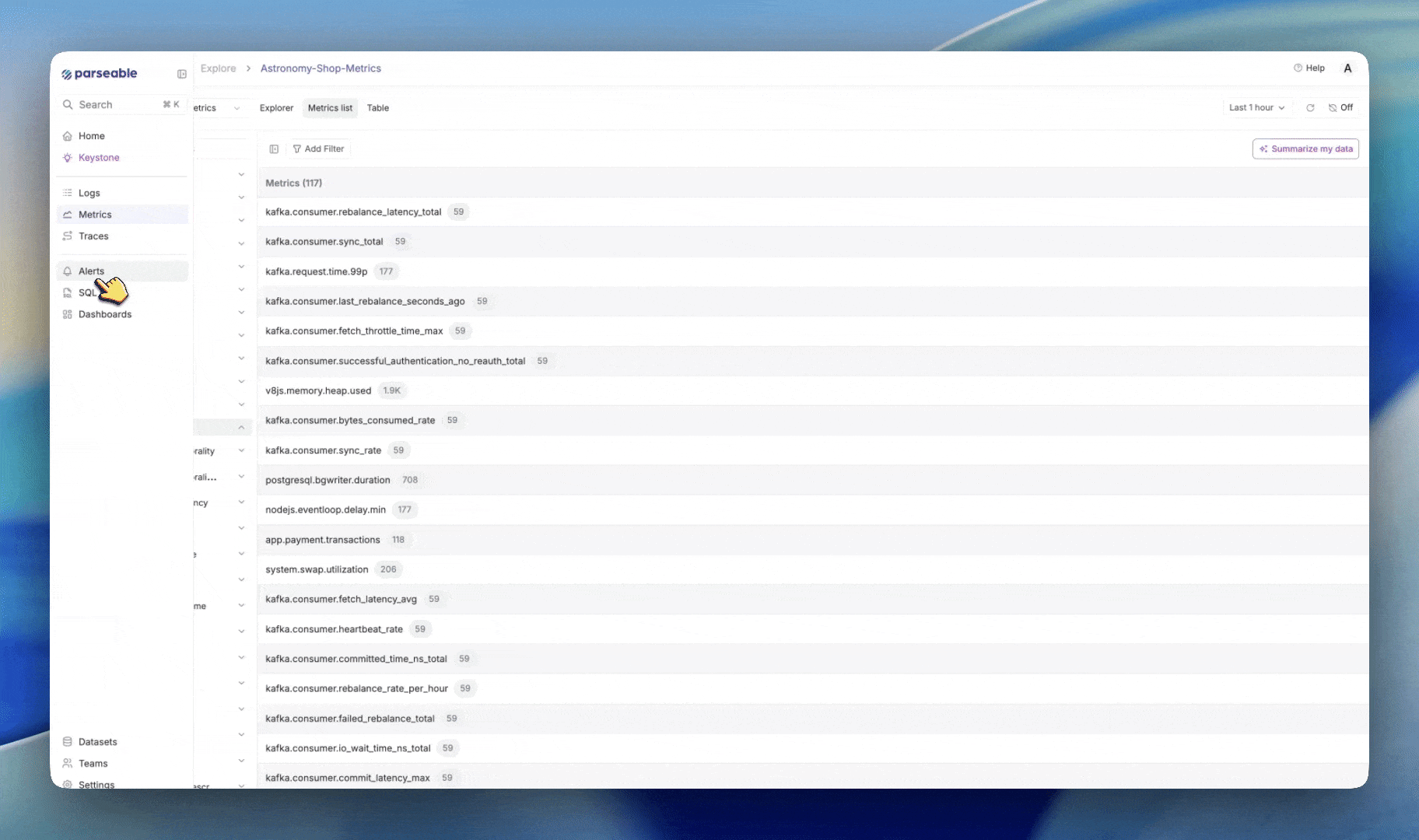The width and height of the screenshot is (1419, 840).
Task: Select the v8js.memory.heap.used metric row
Action: (x=318, y=391)
